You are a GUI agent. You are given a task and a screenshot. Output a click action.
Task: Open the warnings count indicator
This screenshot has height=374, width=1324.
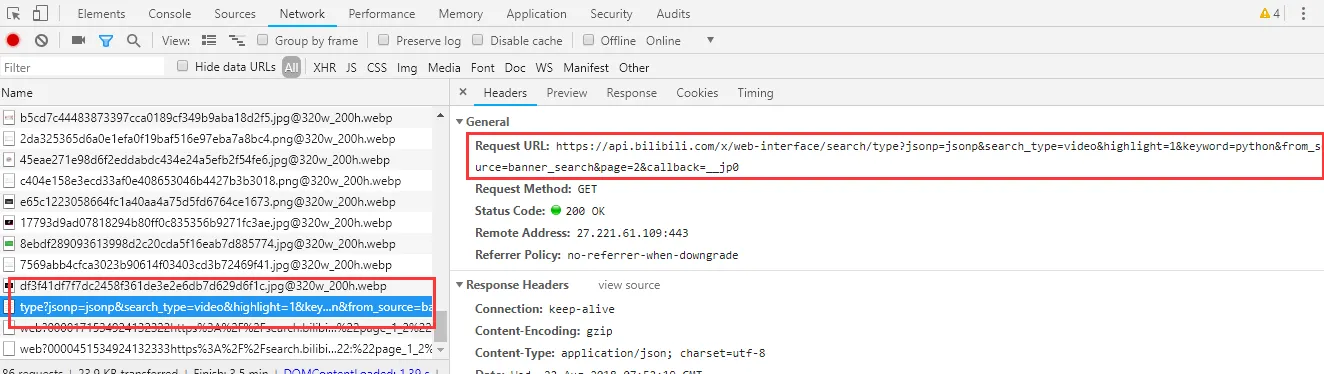coord(1270,14)
